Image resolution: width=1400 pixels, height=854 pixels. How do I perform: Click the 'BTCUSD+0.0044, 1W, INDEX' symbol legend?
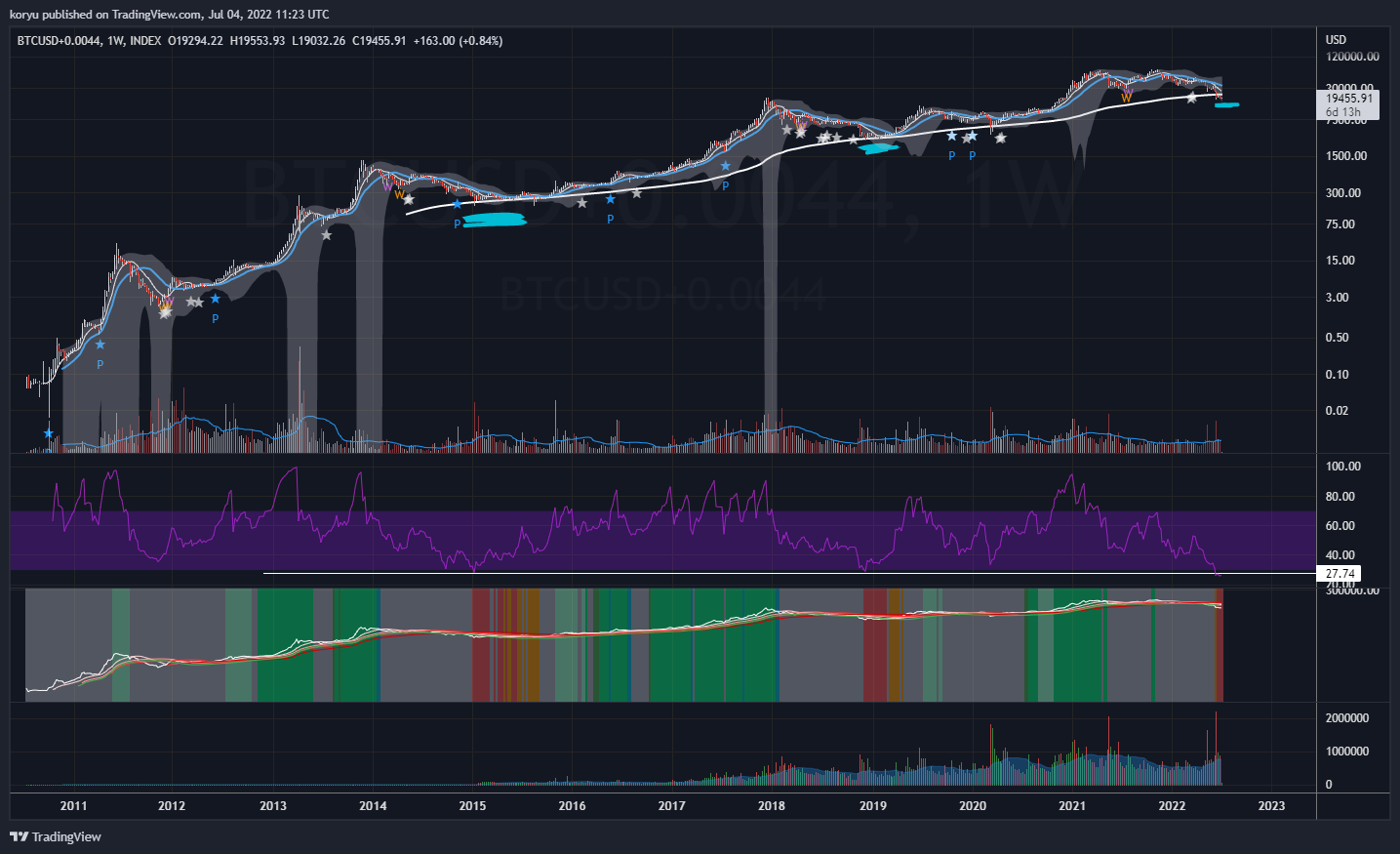(x=89, y=41)
